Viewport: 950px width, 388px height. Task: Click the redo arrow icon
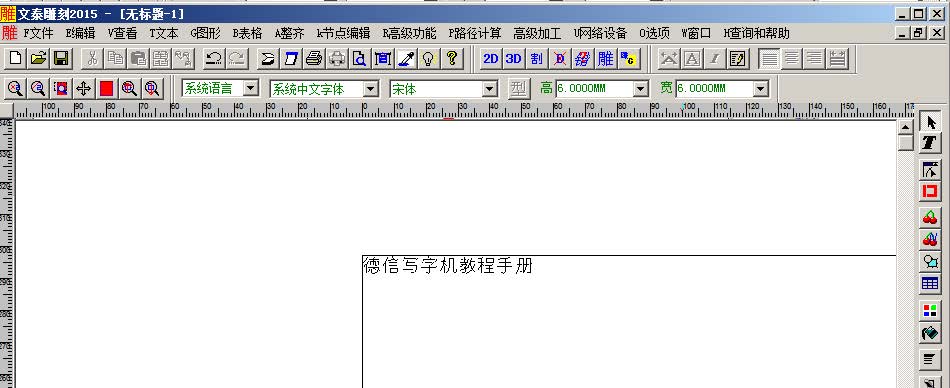pos(236,58)
